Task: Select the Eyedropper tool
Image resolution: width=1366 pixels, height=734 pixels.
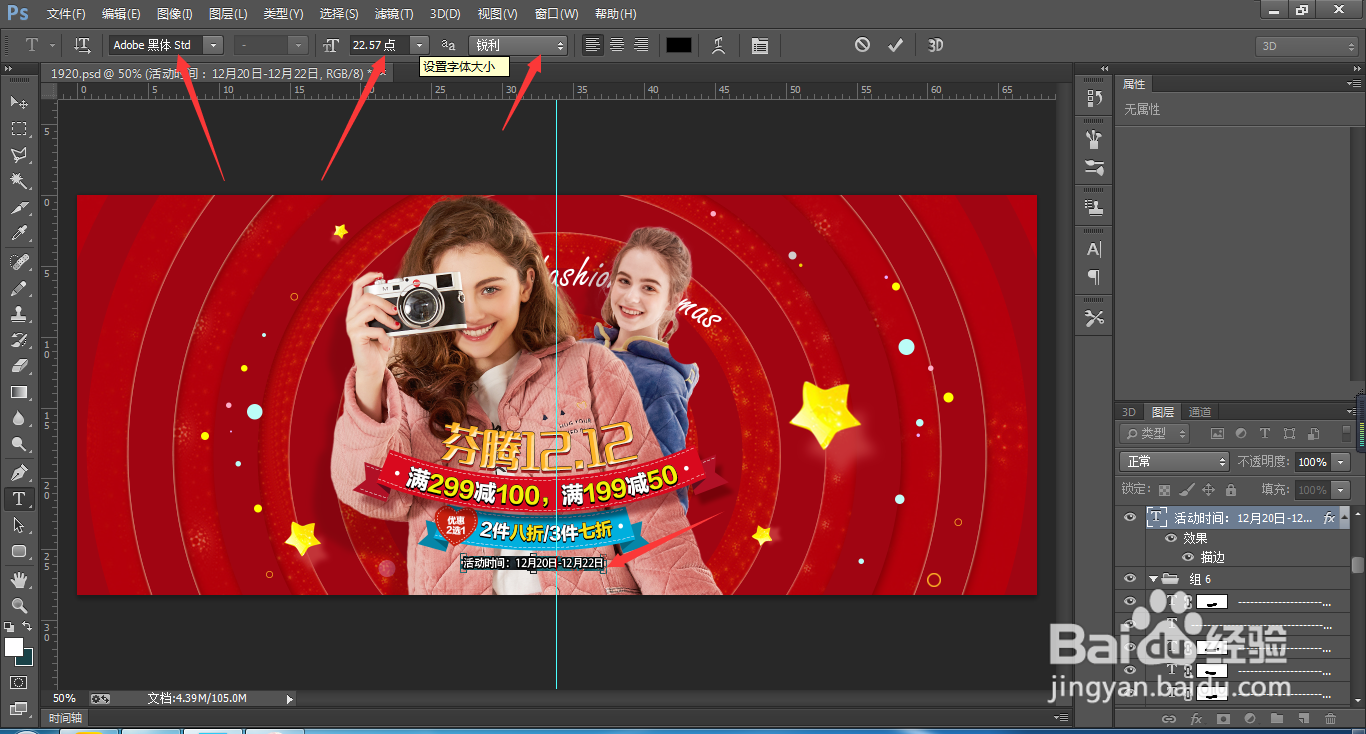Action: click(18, 234)
